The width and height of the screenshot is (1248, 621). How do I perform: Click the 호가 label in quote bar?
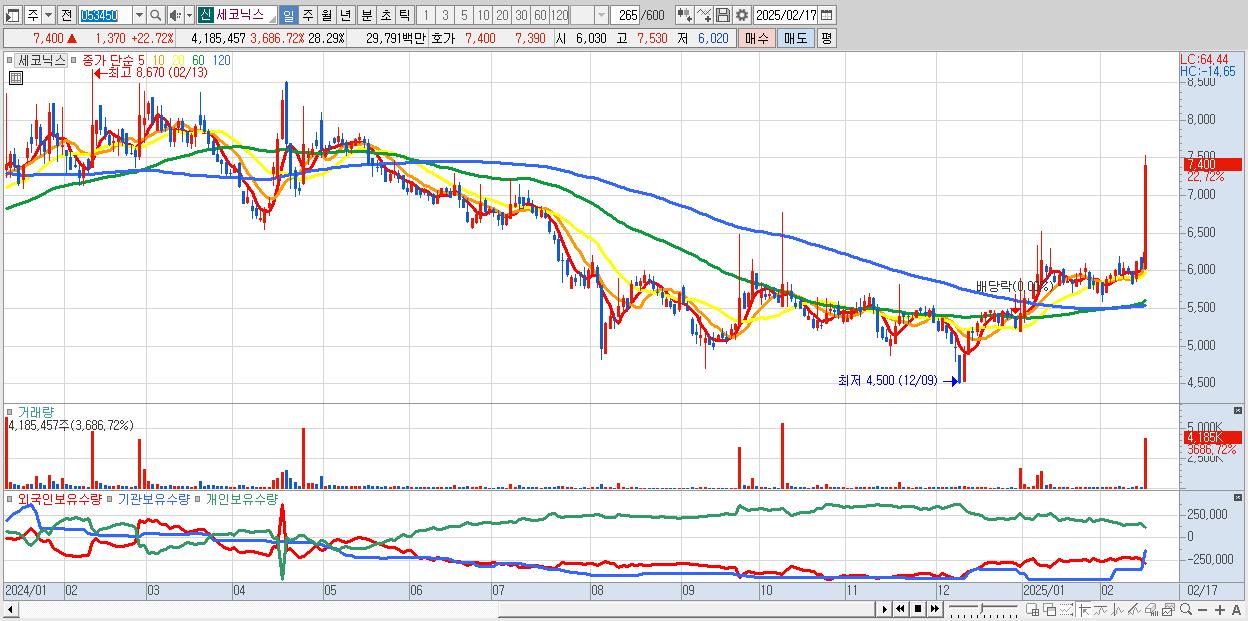click(x=443, y=38)
